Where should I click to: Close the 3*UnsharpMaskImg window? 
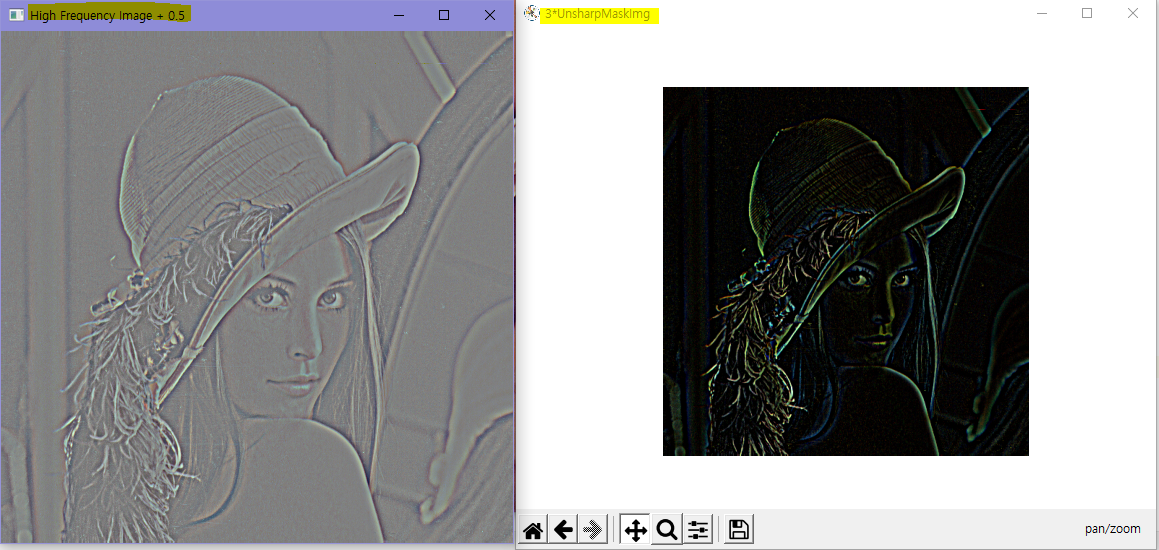(x=1132, y=13)
